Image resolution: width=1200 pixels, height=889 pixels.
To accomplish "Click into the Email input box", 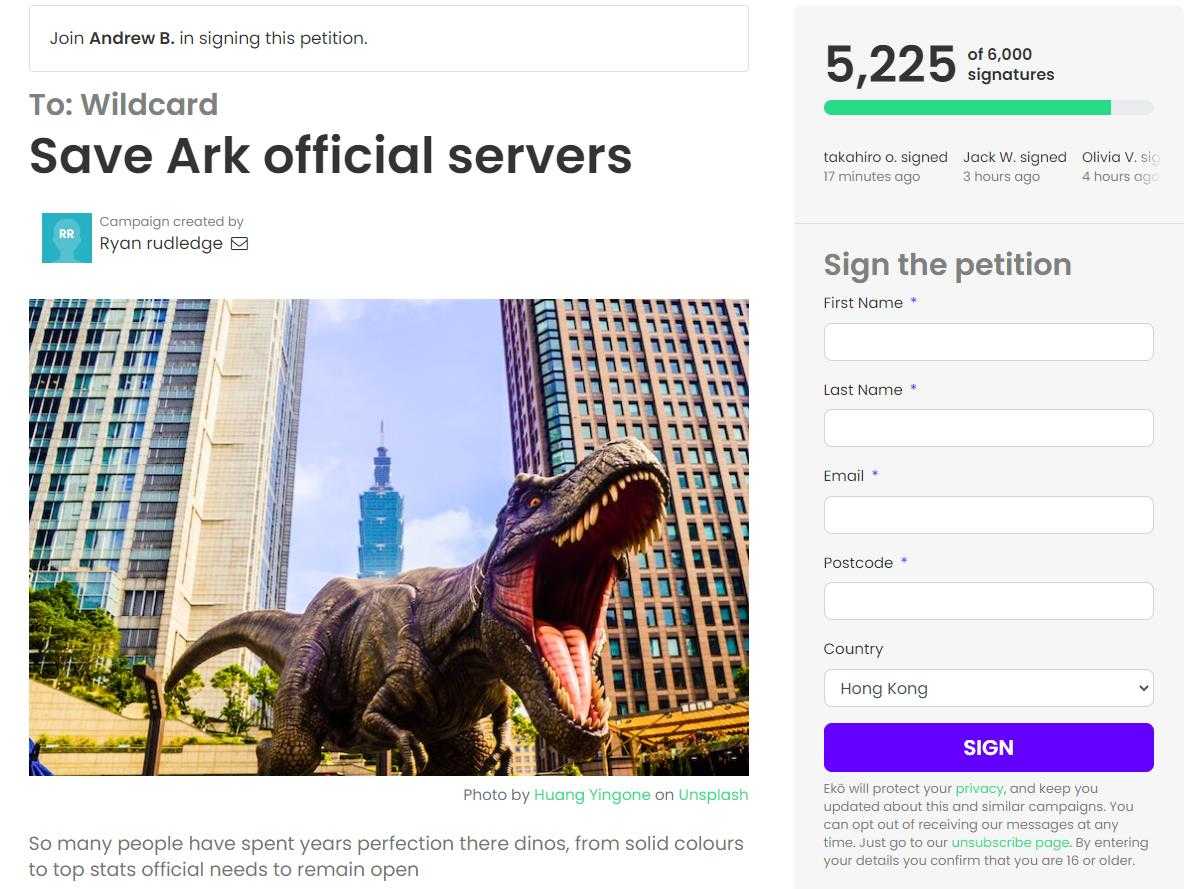I will tap(988, 515).
